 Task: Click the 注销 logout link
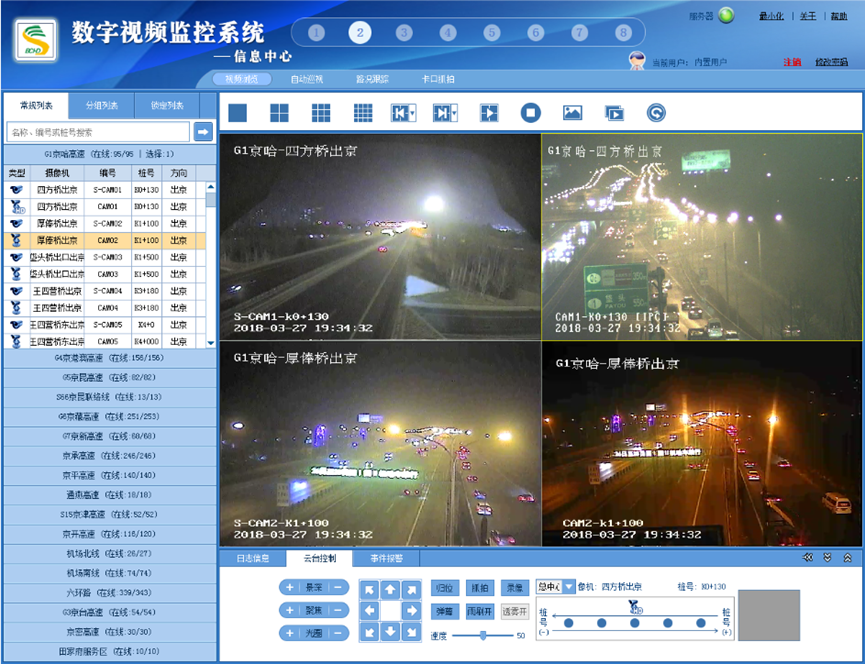[x=792, y=62]
